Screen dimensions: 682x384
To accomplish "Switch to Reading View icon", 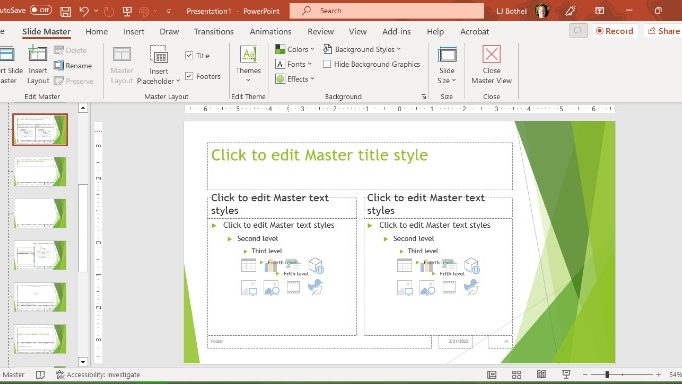I will point(541,374).
